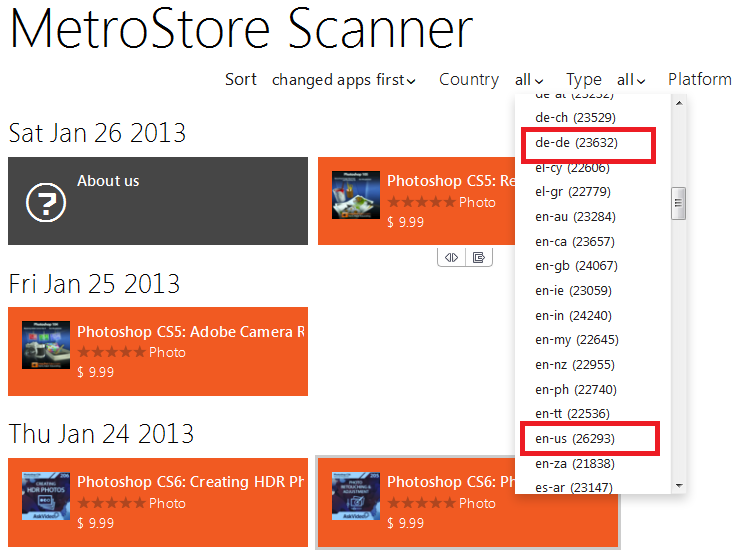Click the copy icon under Photoshop CS5 tile
The height and width of the screenshot is (560, 743).
(x=479, y=257)
